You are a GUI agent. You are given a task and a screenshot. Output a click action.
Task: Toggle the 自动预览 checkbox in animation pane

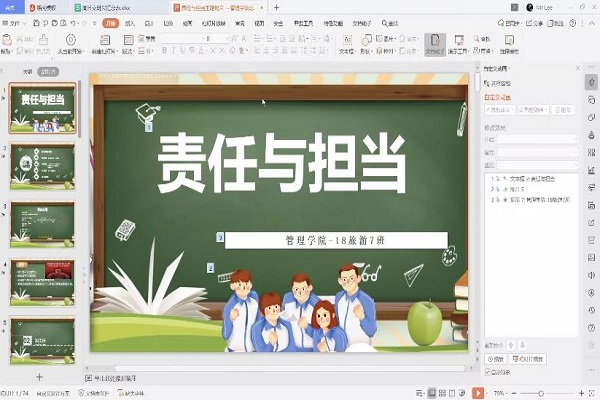pyautogui.click(x=489, y=372)
